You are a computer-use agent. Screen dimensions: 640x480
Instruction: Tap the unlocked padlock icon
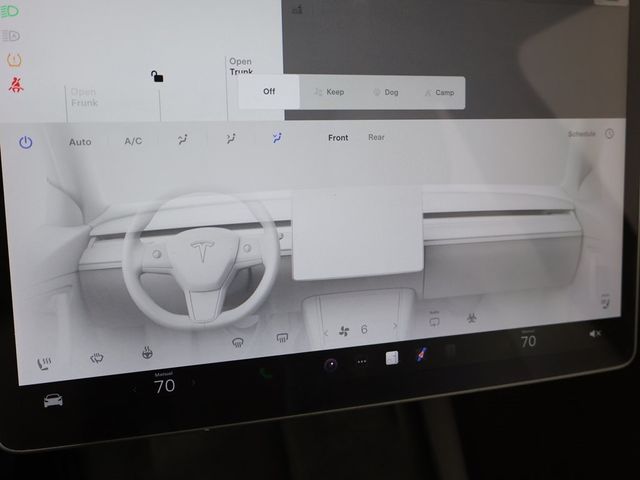157,76
